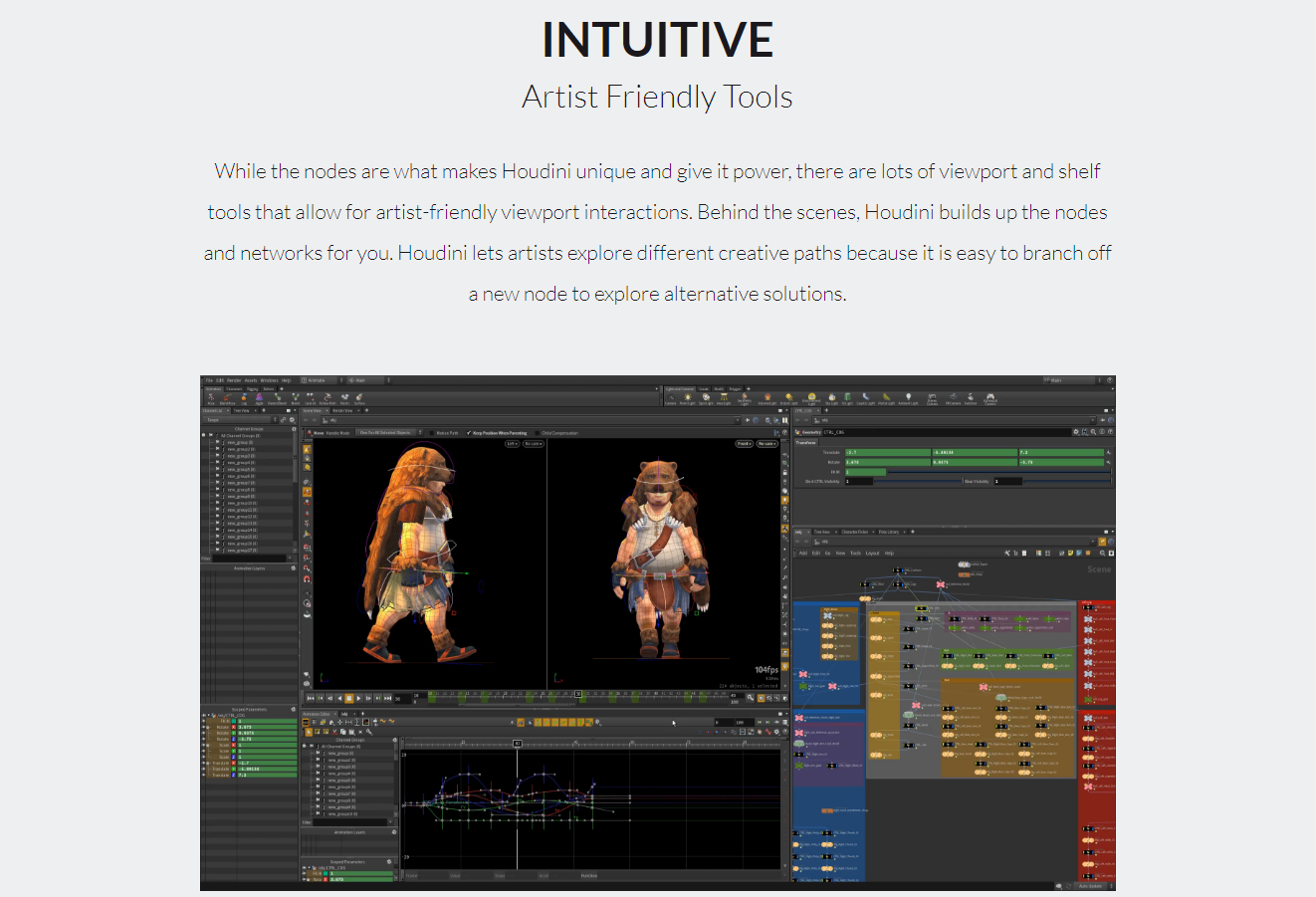Open the Layout menu in network editor
This screenshot has height=897, width=1316.
tap(872, 553)
